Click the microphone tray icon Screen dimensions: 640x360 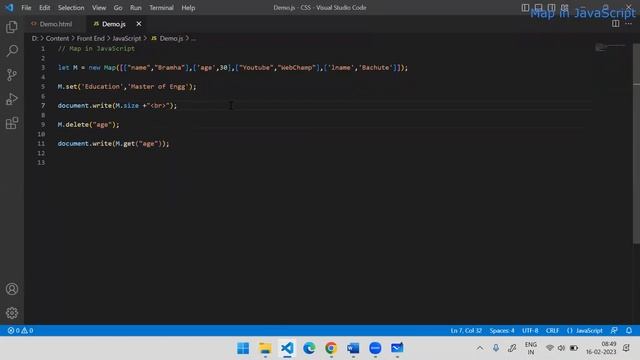pyautogui.click(x=496, y=348)
